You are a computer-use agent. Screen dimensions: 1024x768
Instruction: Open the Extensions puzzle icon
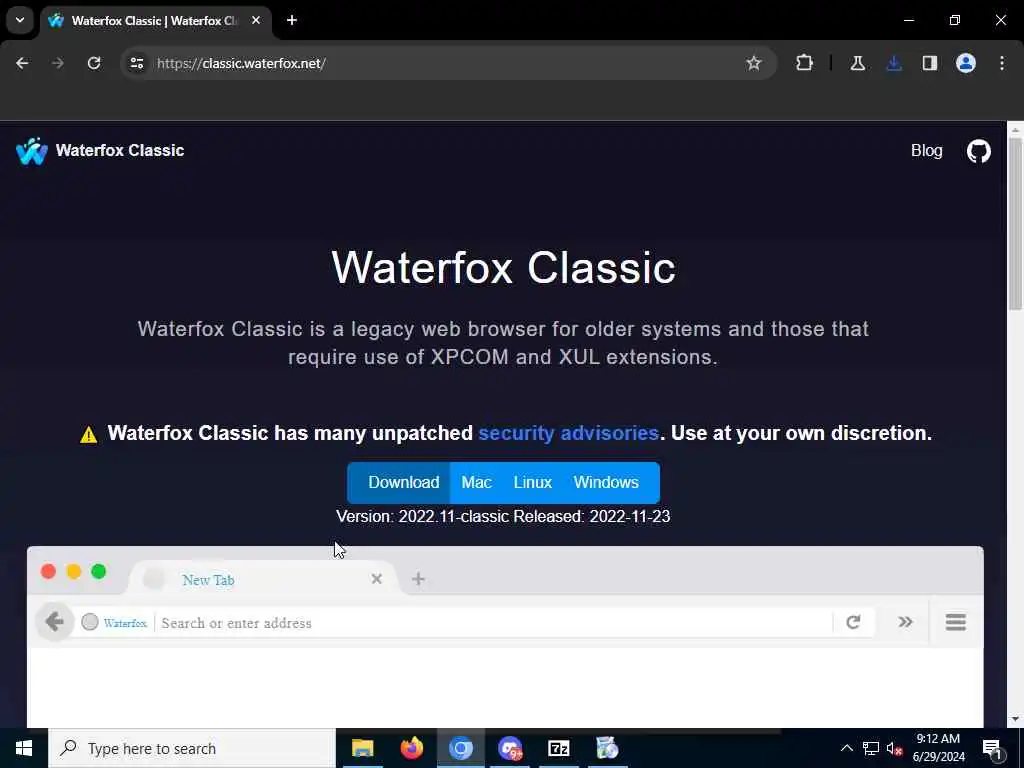(805, 63)
